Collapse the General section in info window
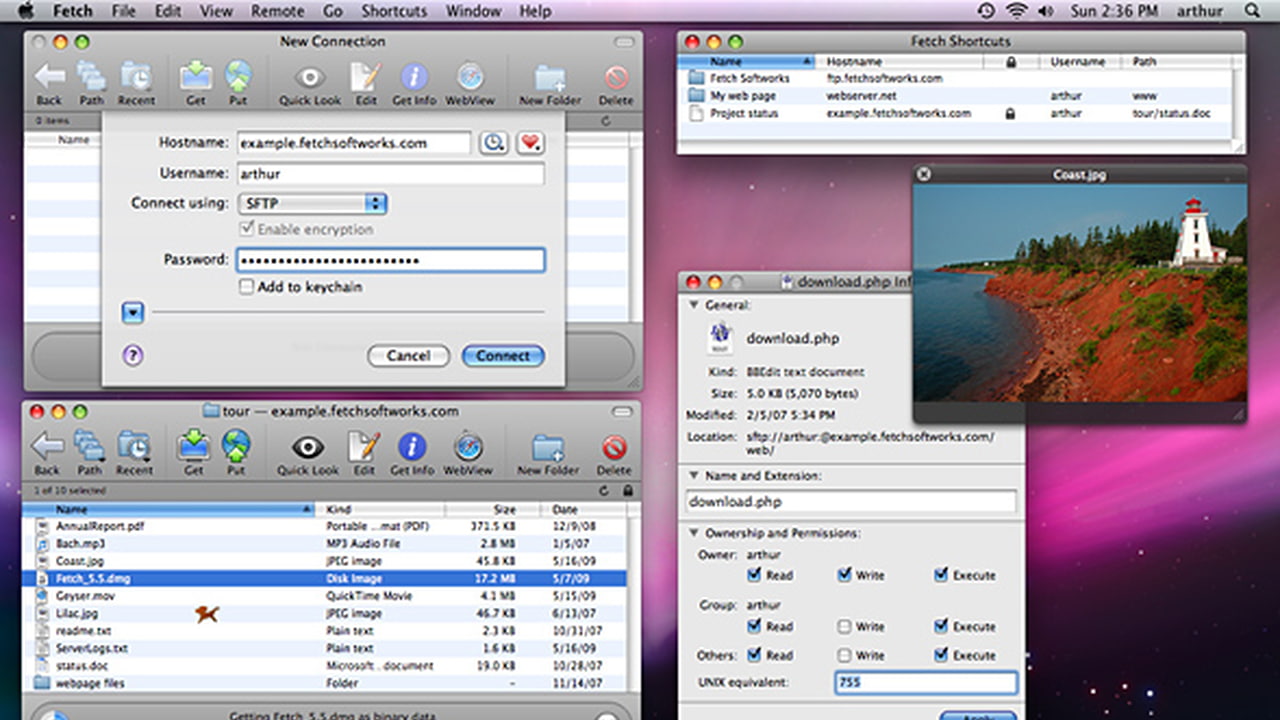1280x720 pixels. 694,305
